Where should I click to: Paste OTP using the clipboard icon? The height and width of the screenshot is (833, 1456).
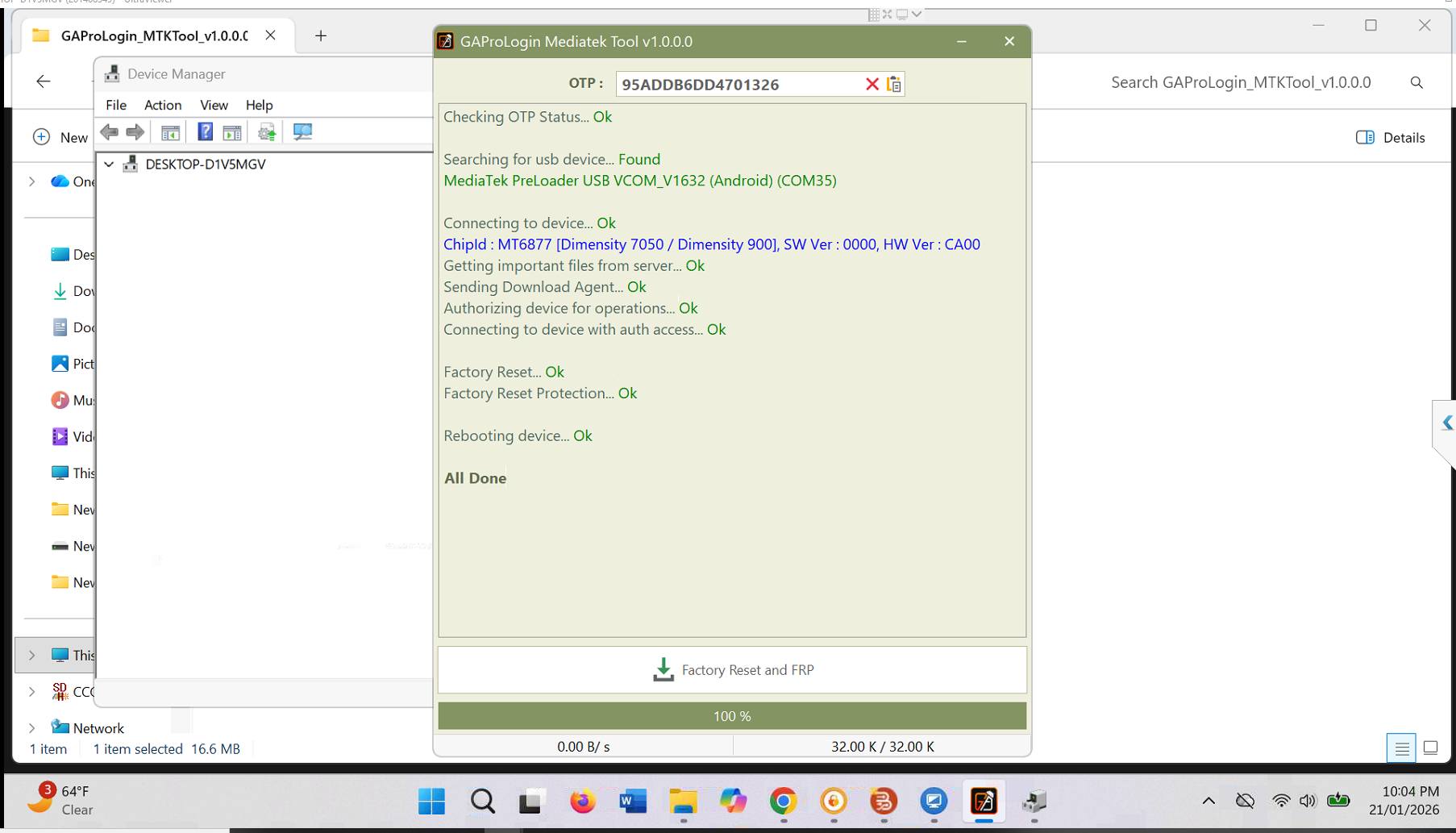(x=894, y=84)
